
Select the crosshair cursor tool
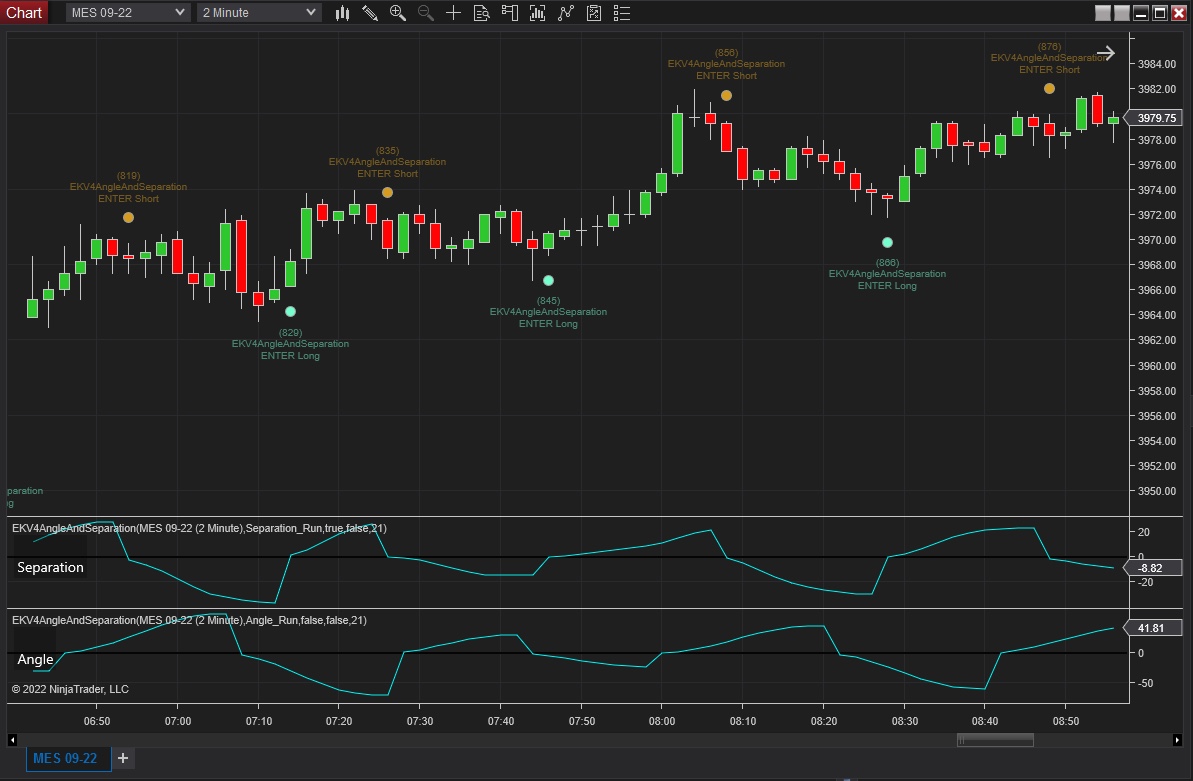(x=453, y=13)
